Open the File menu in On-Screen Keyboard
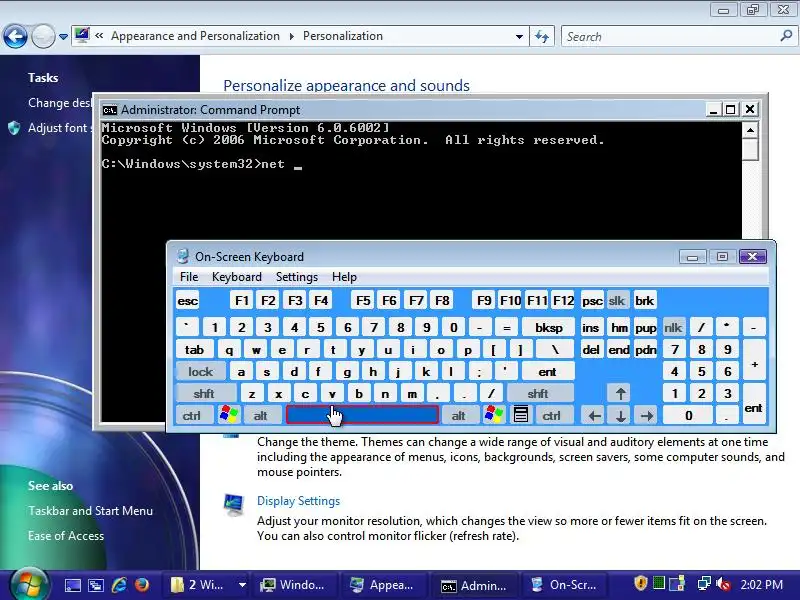Image resolution: width=800 pixels, height=600 pixels. pos(189,277)
